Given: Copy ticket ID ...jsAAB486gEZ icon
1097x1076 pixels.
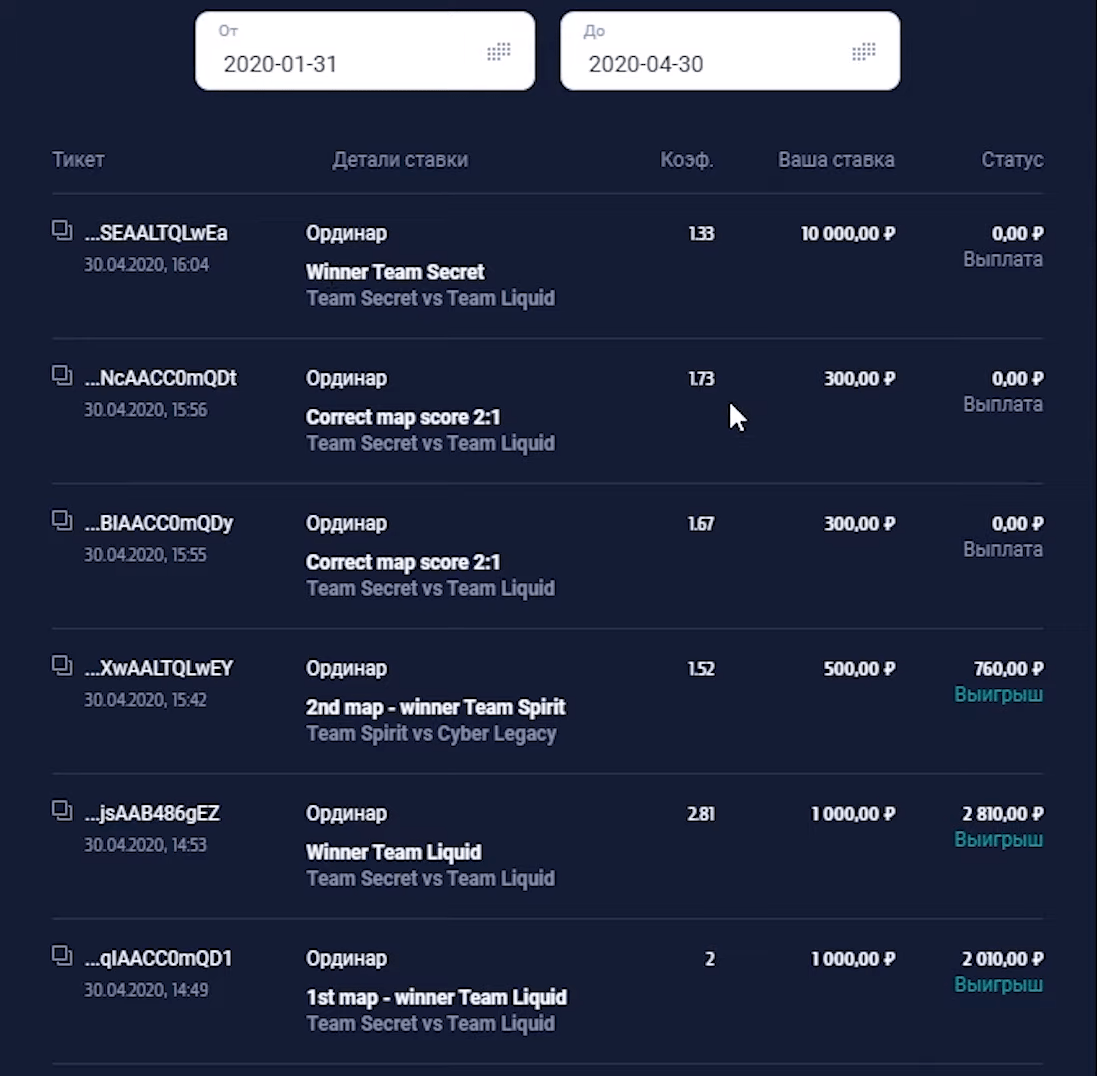Looking at the screenshot, I should pyautogui.click(x=62, y=810).
